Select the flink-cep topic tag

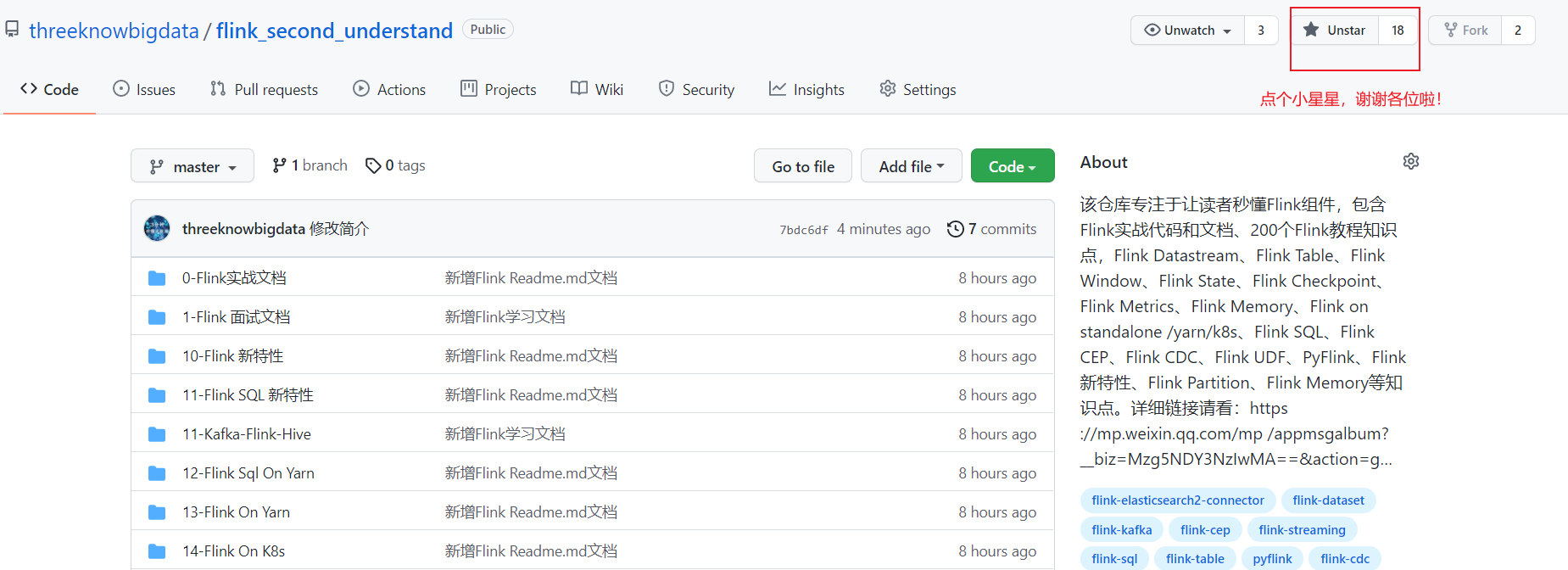(1205, 530)
